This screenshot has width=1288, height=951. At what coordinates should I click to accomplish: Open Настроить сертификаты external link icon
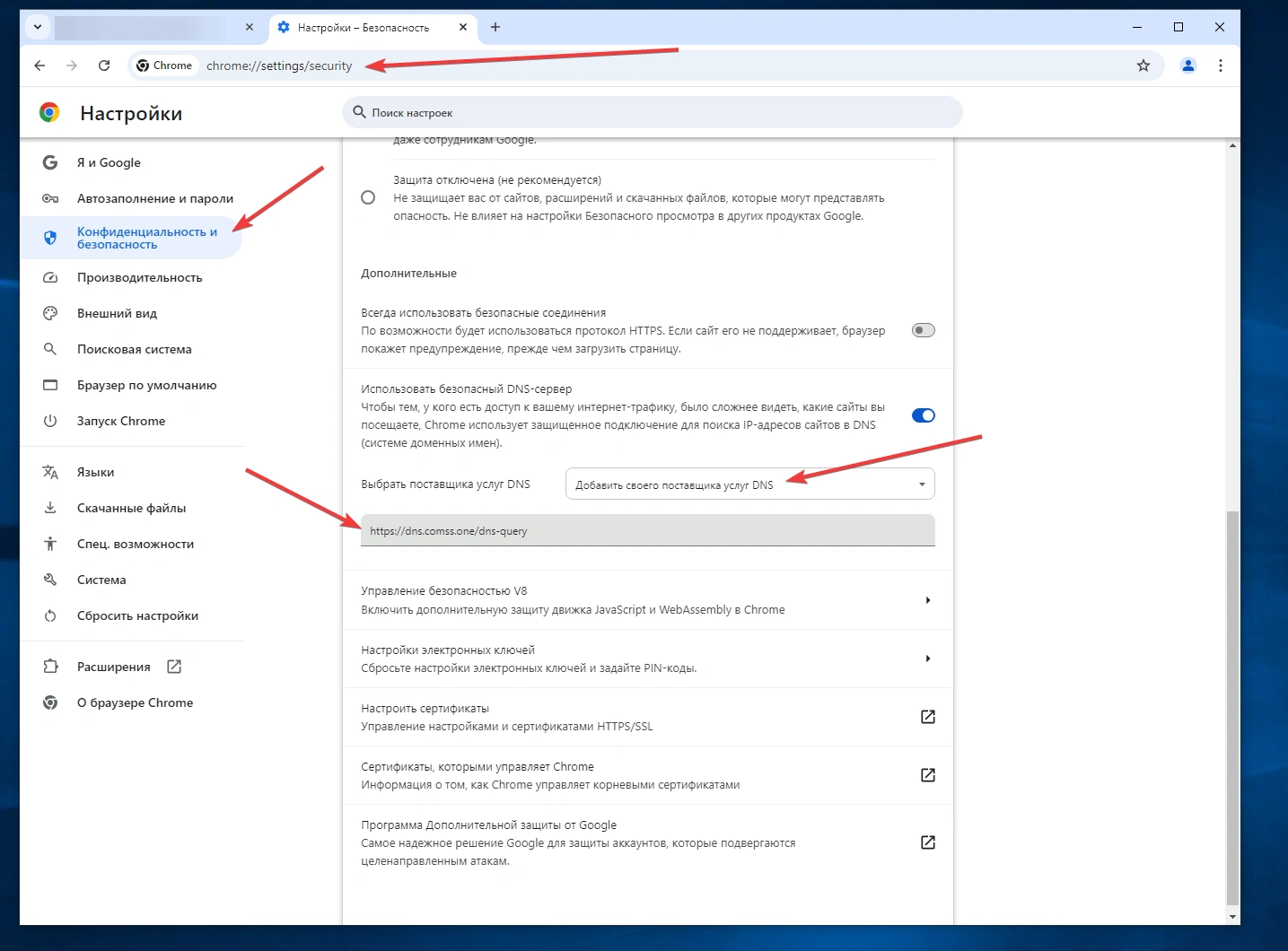(928, 717)
